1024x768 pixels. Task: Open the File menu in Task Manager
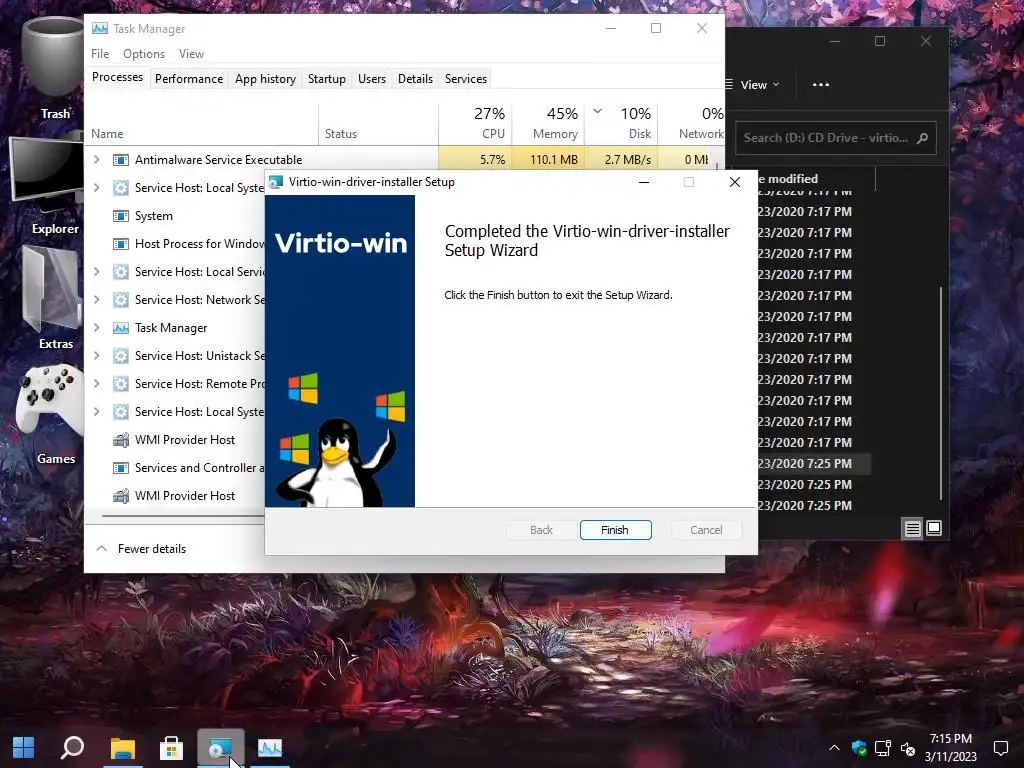click(x=100, y=54)
